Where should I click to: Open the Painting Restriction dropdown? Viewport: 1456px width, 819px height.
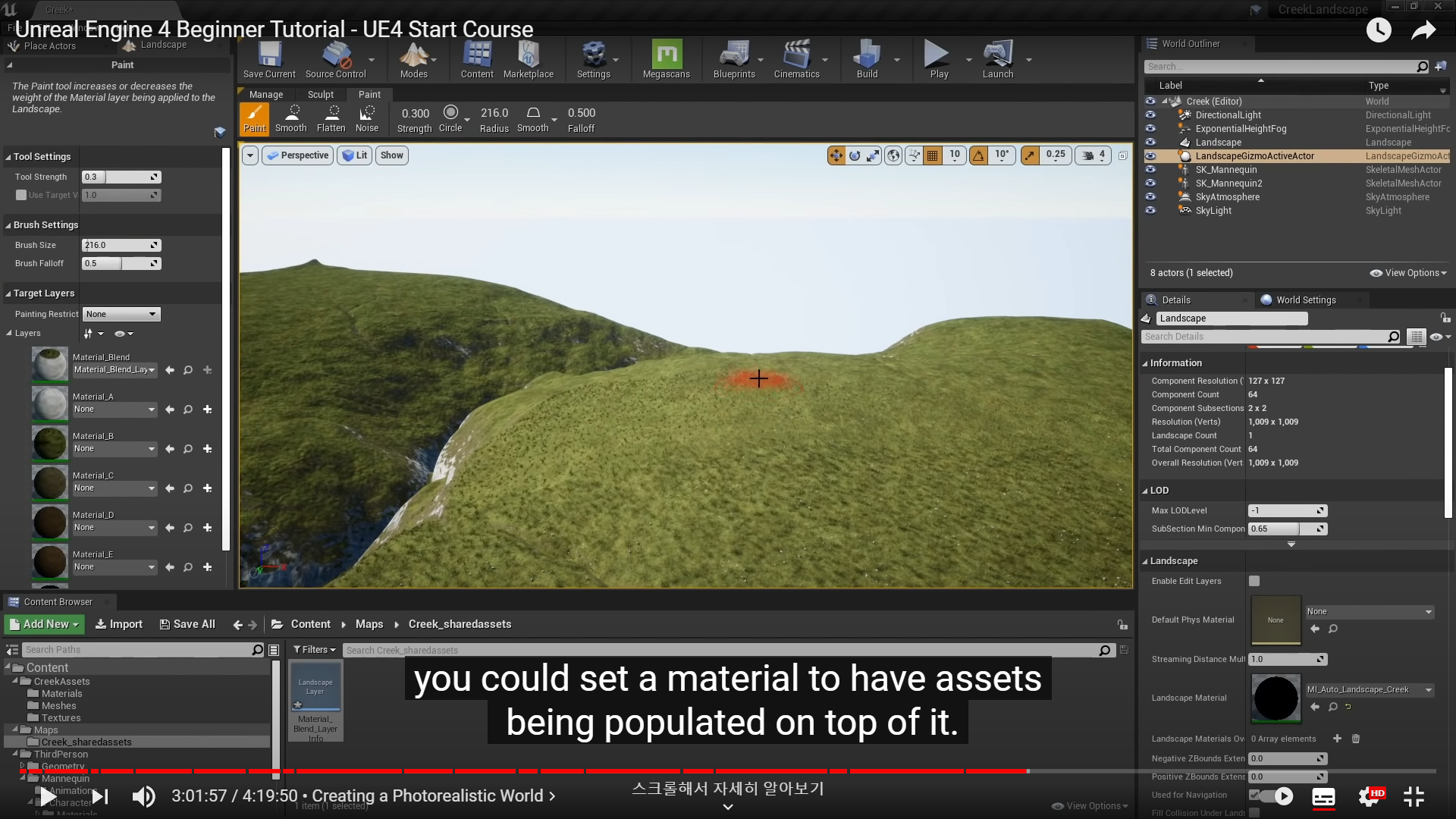tap(121, 314)
